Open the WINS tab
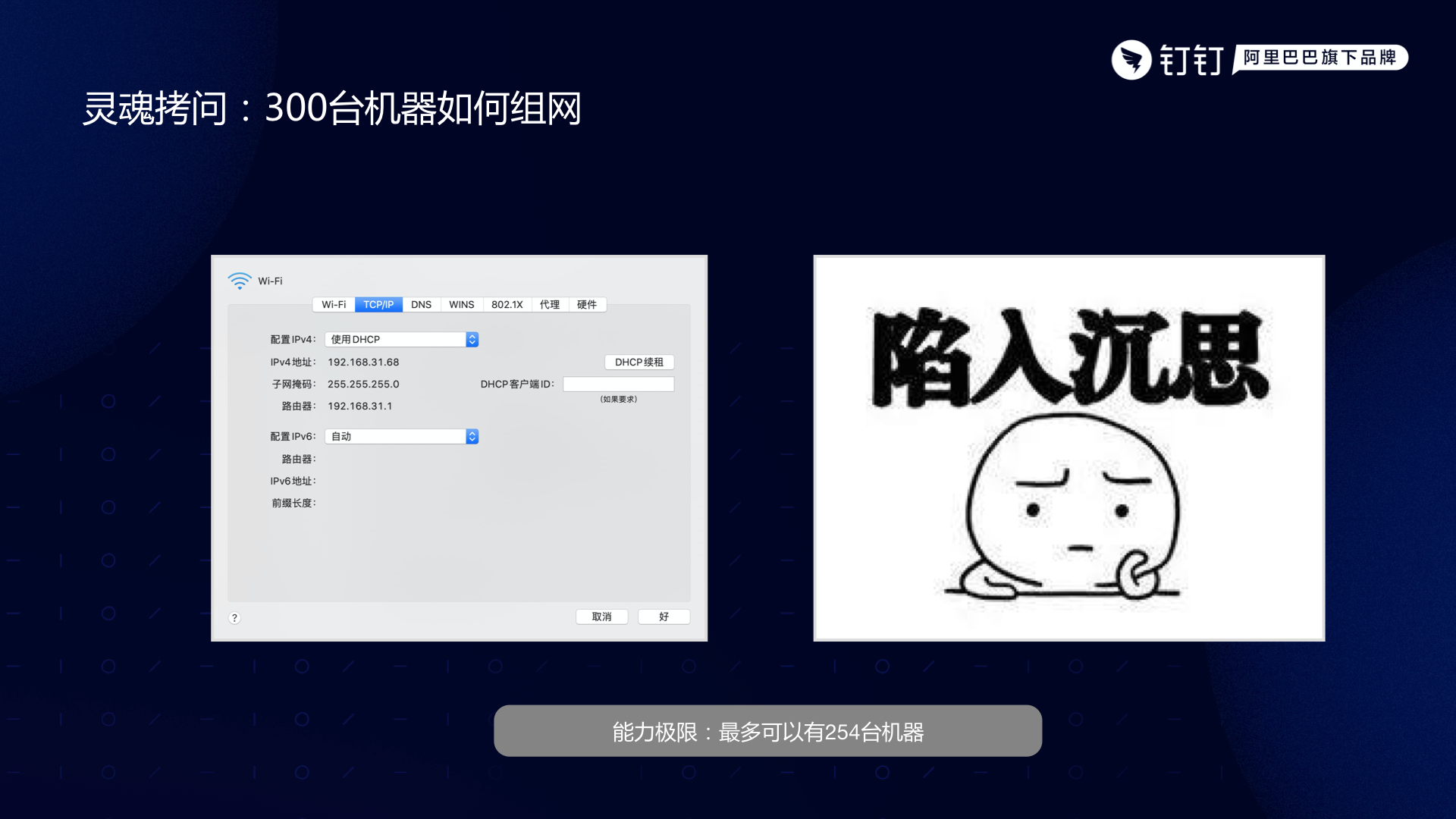This screenshot has width=1456, height=819. tap(461, 305)
